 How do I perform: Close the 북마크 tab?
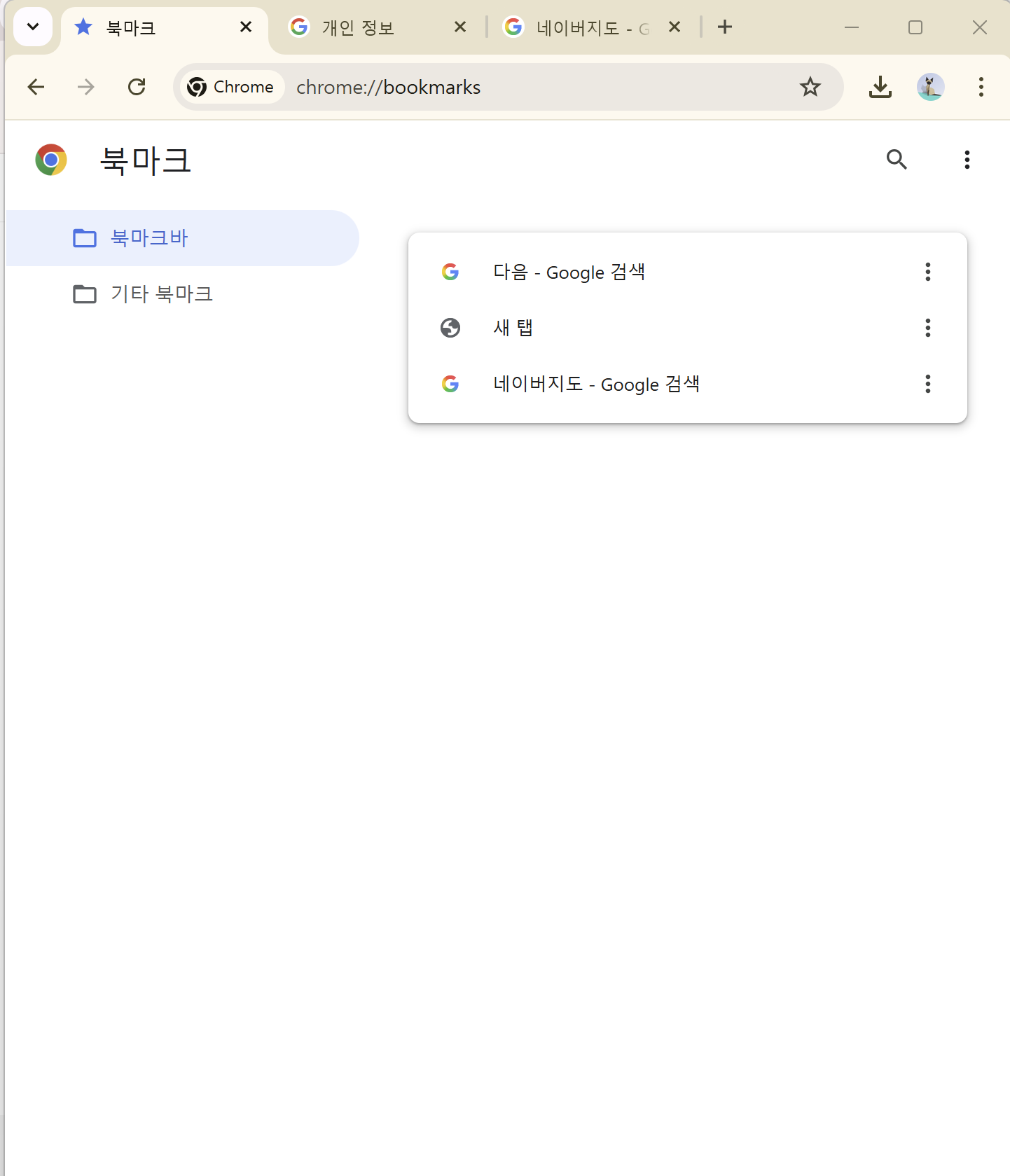point(246,27)
